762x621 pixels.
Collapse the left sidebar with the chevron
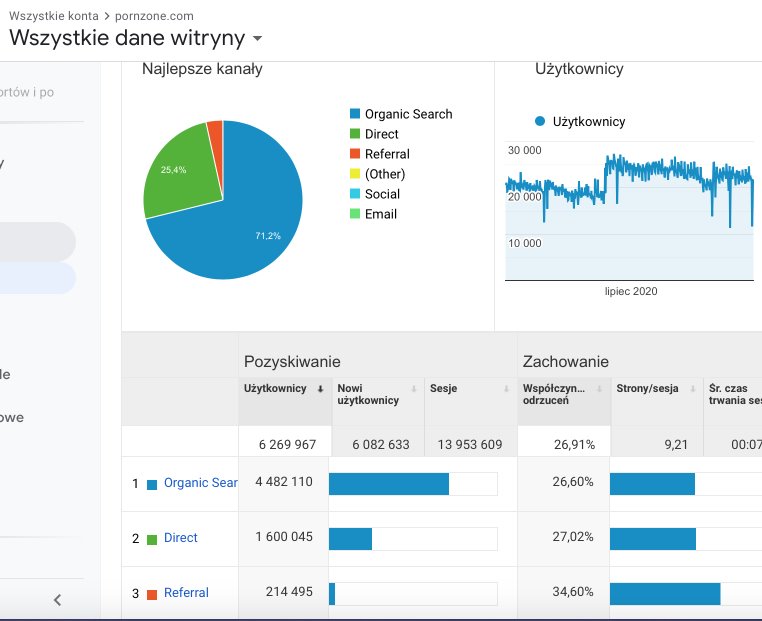[57, 600]
